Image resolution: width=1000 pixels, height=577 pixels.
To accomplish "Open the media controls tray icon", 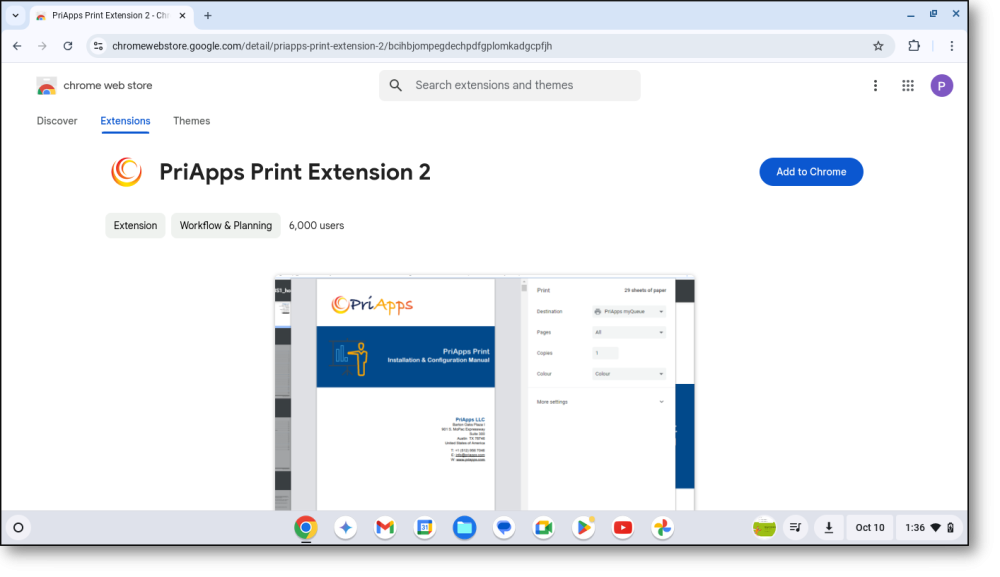I will (x=795, y=527).
